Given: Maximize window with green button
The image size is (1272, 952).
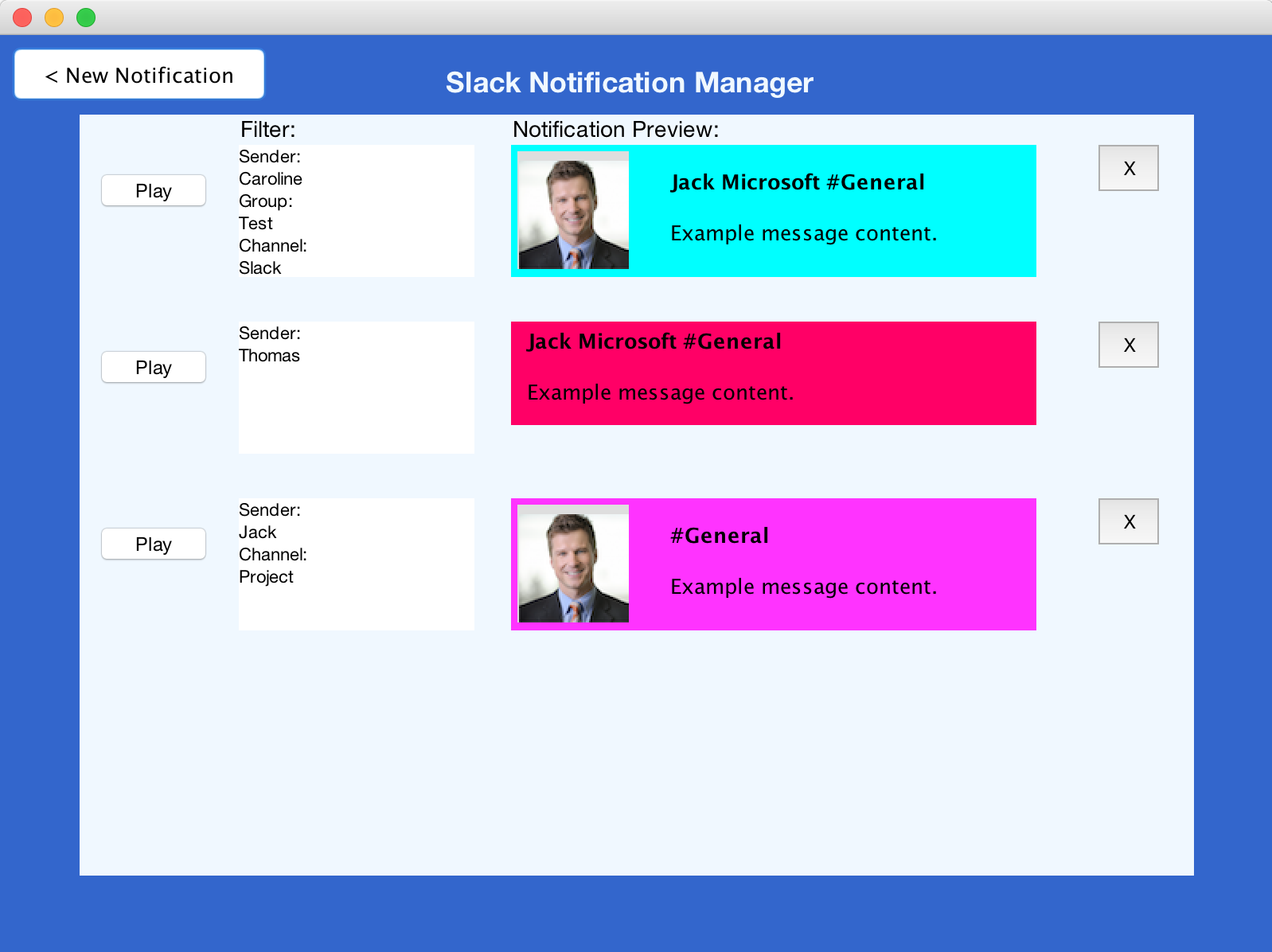Looking at the screenshot, I should [86, 18].
